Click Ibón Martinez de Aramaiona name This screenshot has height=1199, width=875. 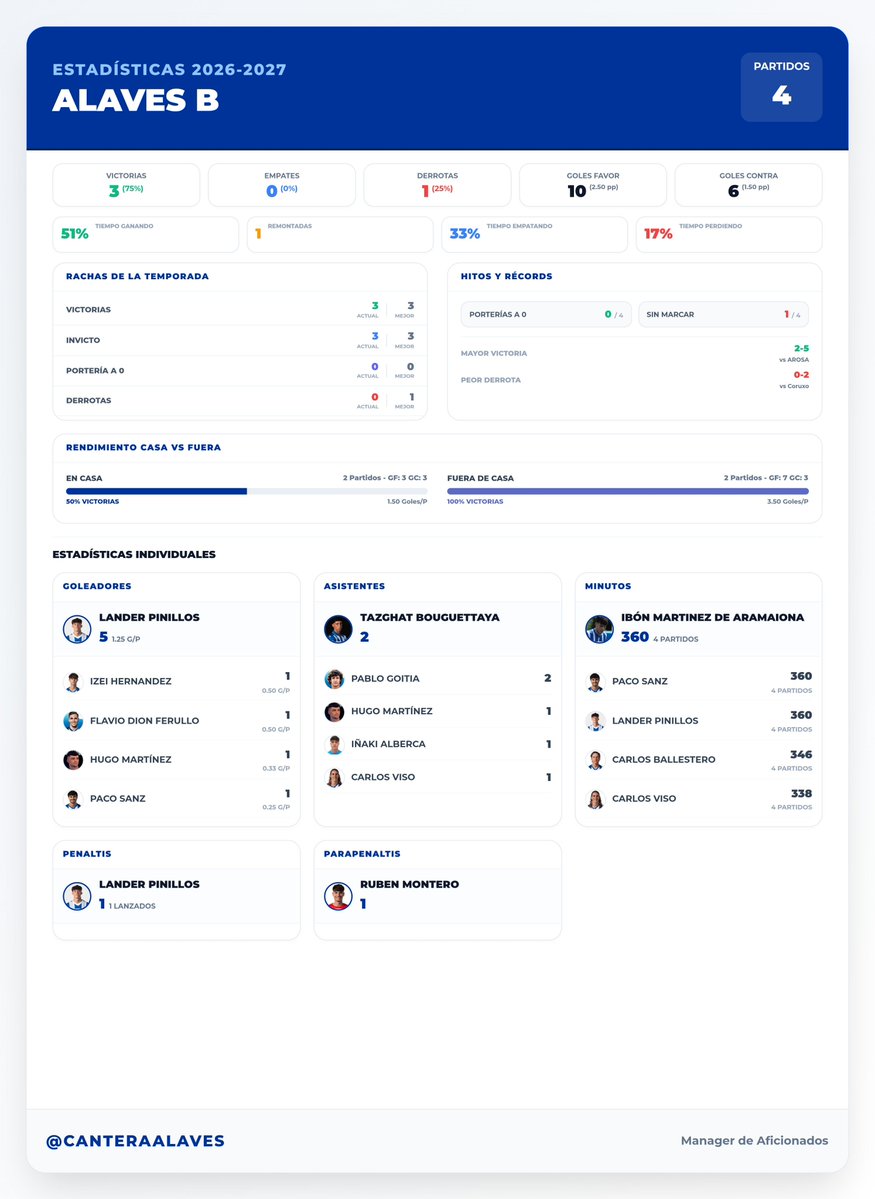click(x=713, y=617)
